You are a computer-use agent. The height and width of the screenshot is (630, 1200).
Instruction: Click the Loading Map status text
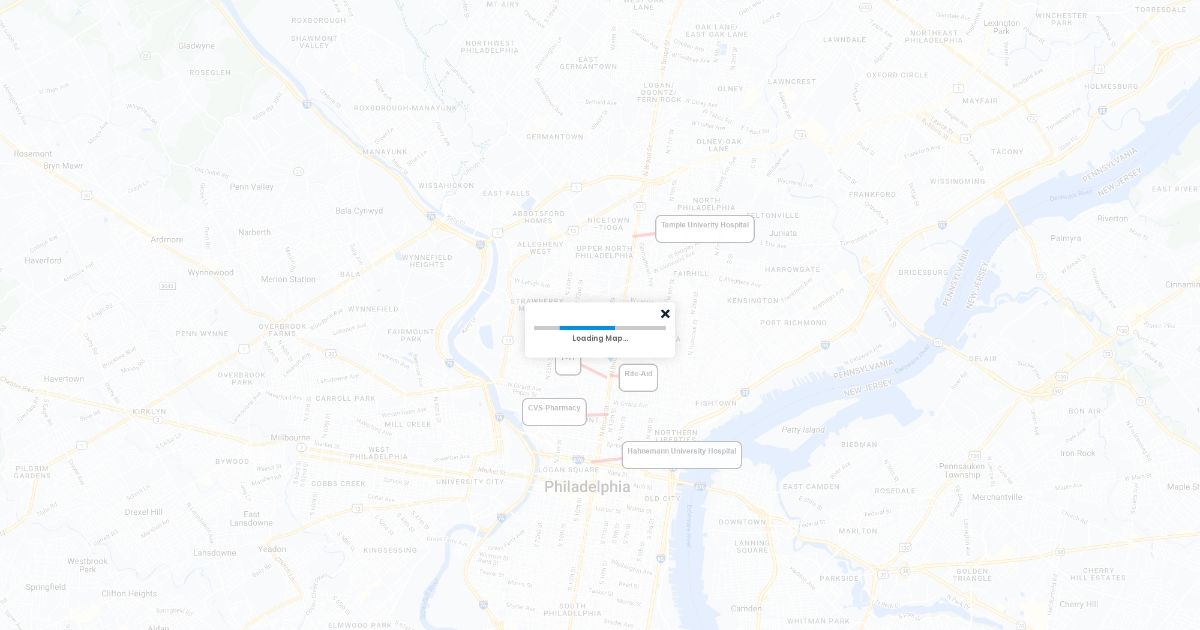tap(600, 339)
